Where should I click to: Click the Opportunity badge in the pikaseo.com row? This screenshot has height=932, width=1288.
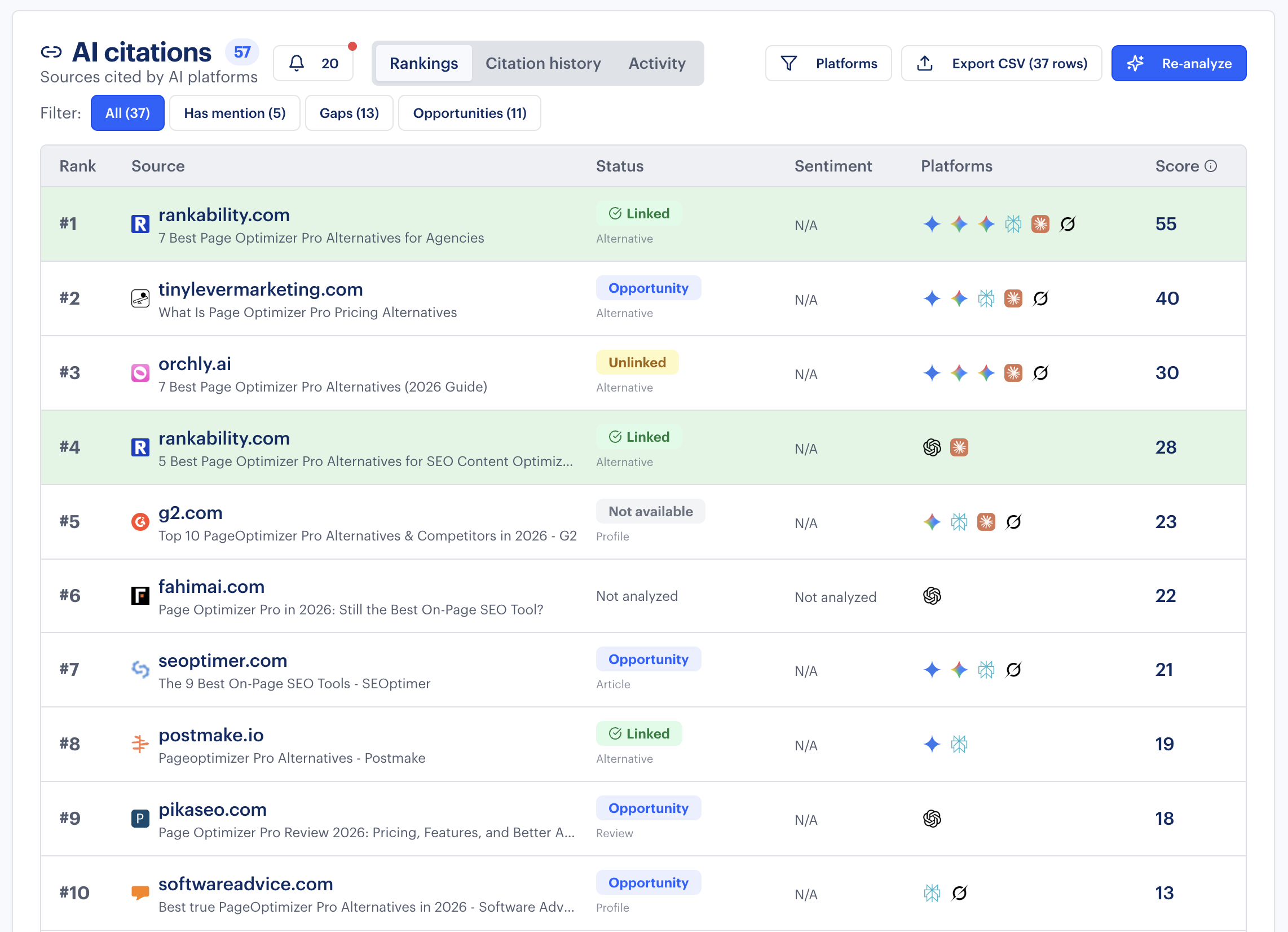[x=649, y=808]
